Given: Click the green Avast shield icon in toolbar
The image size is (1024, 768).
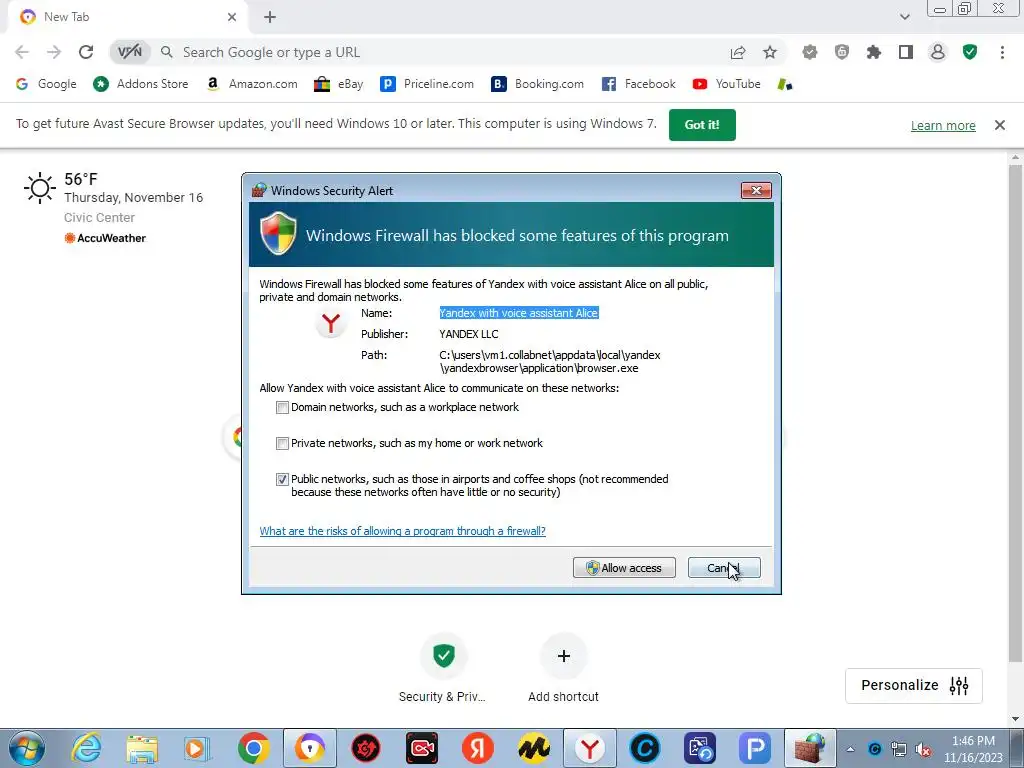Looking at the screenshot, I should pos(970,52).
